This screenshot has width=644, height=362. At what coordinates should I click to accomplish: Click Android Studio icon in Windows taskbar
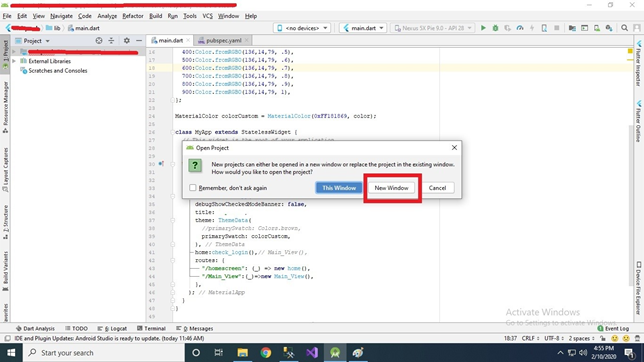click(x=335, y=353)
